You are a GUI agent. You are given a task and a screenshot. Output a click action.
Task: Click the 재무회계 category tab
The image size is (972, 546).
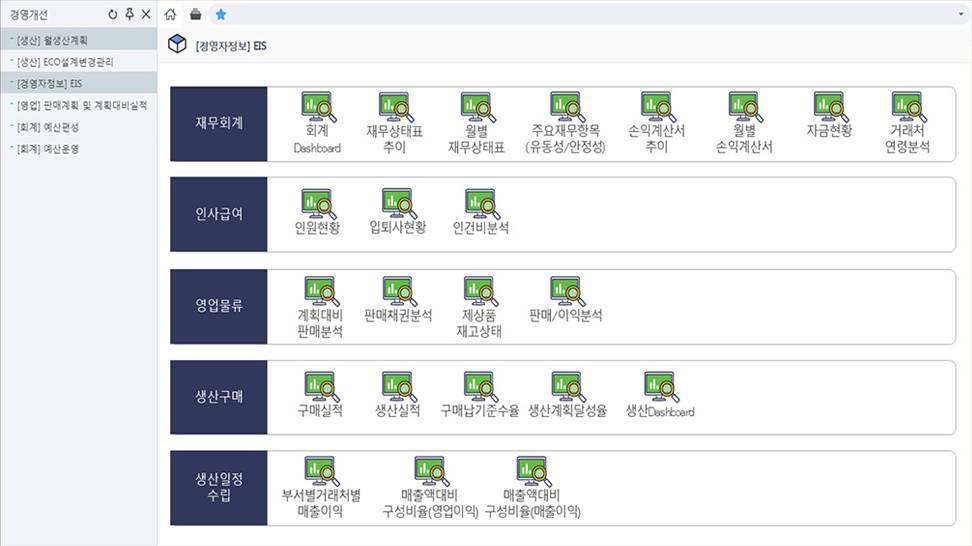pyautogui.click(x=219, y=123)
